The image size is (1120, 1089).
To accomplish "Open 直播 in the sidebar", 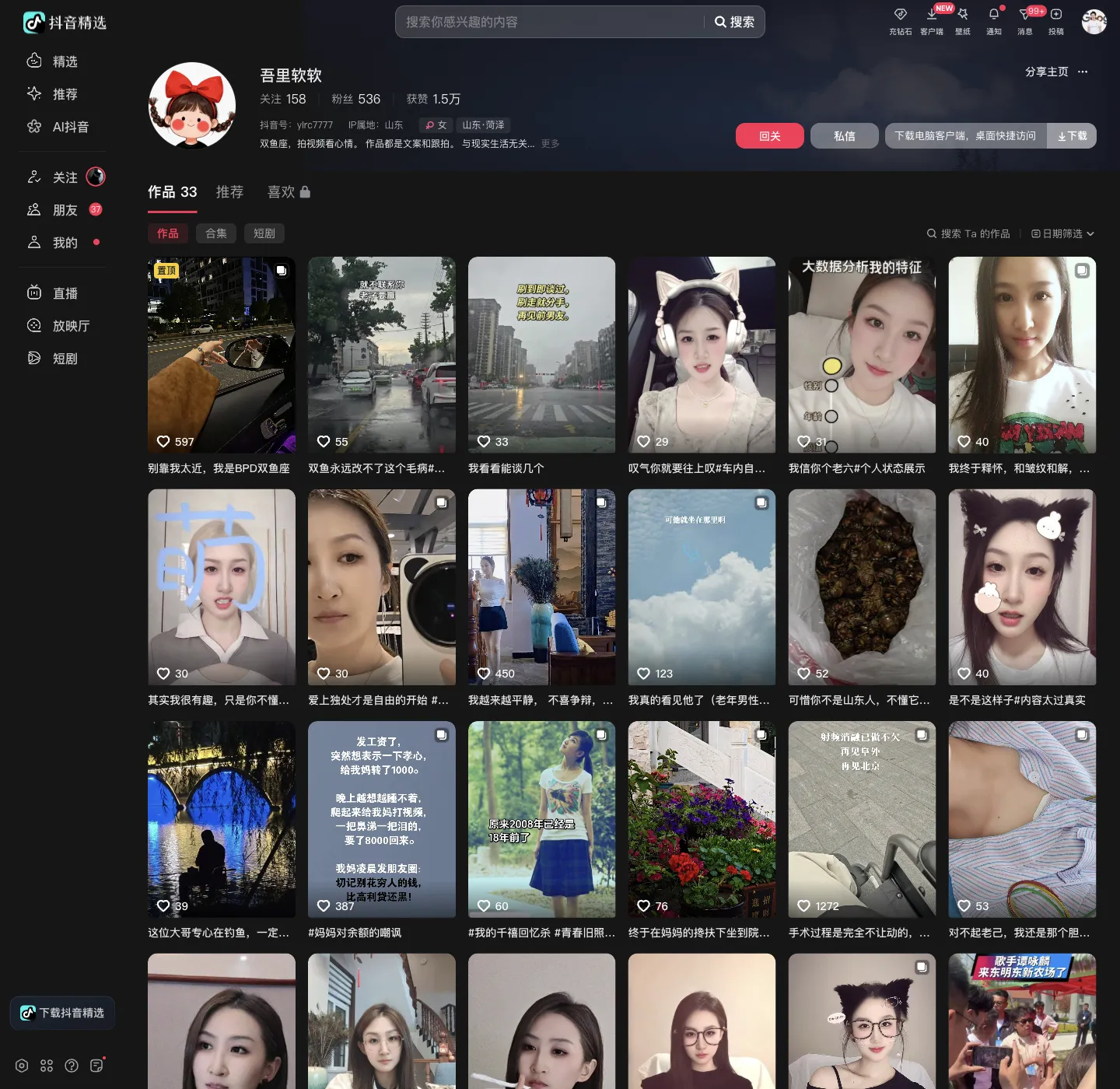I will tap(53, 293).
